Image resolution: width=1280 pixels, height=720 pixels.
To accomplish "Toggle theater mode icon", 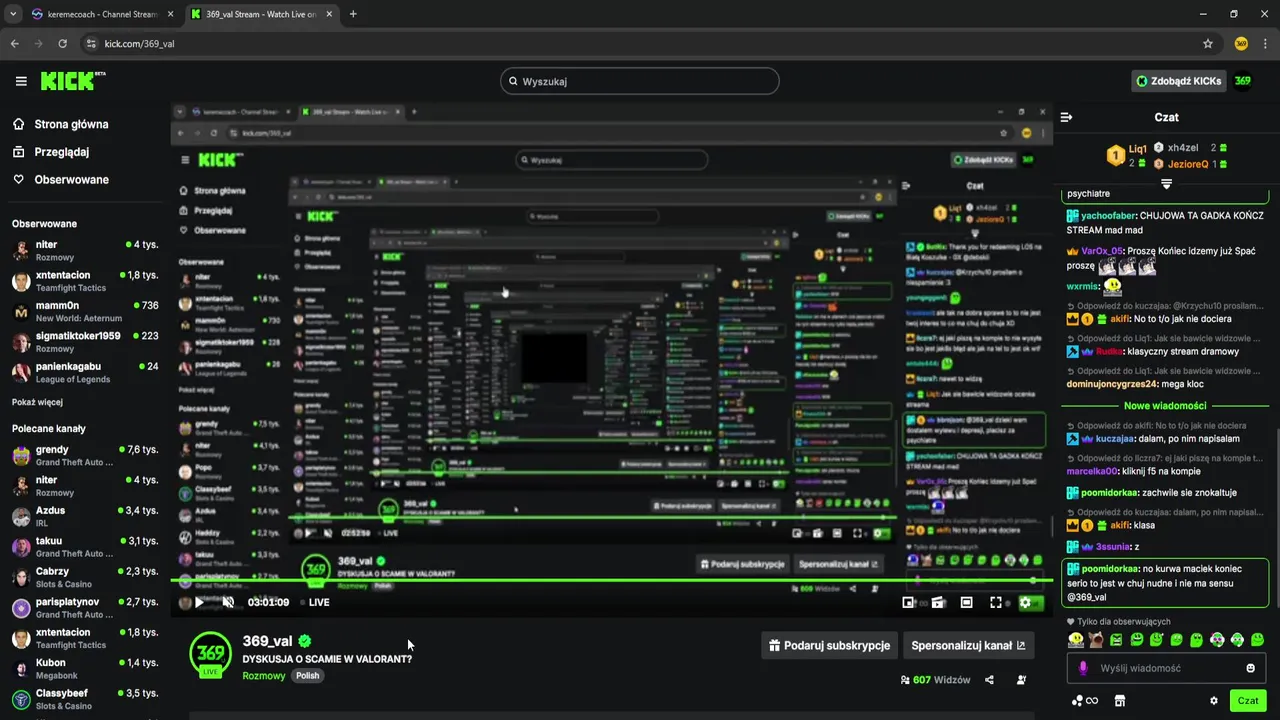I will point(967,602).
